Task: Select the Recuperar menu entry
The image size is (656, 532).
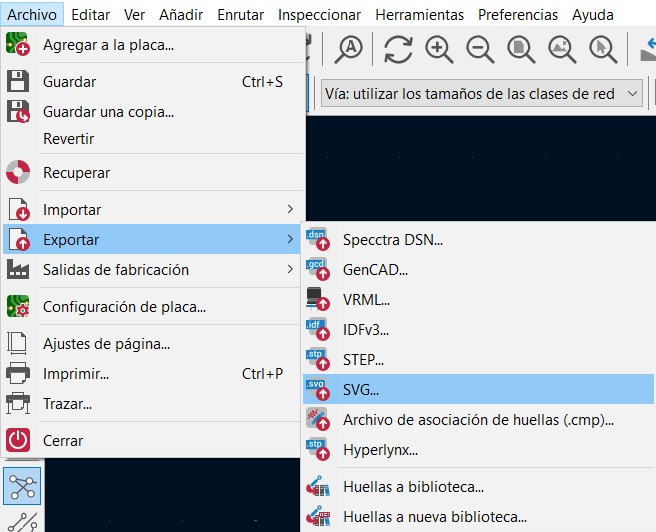Action: [152, 172]
